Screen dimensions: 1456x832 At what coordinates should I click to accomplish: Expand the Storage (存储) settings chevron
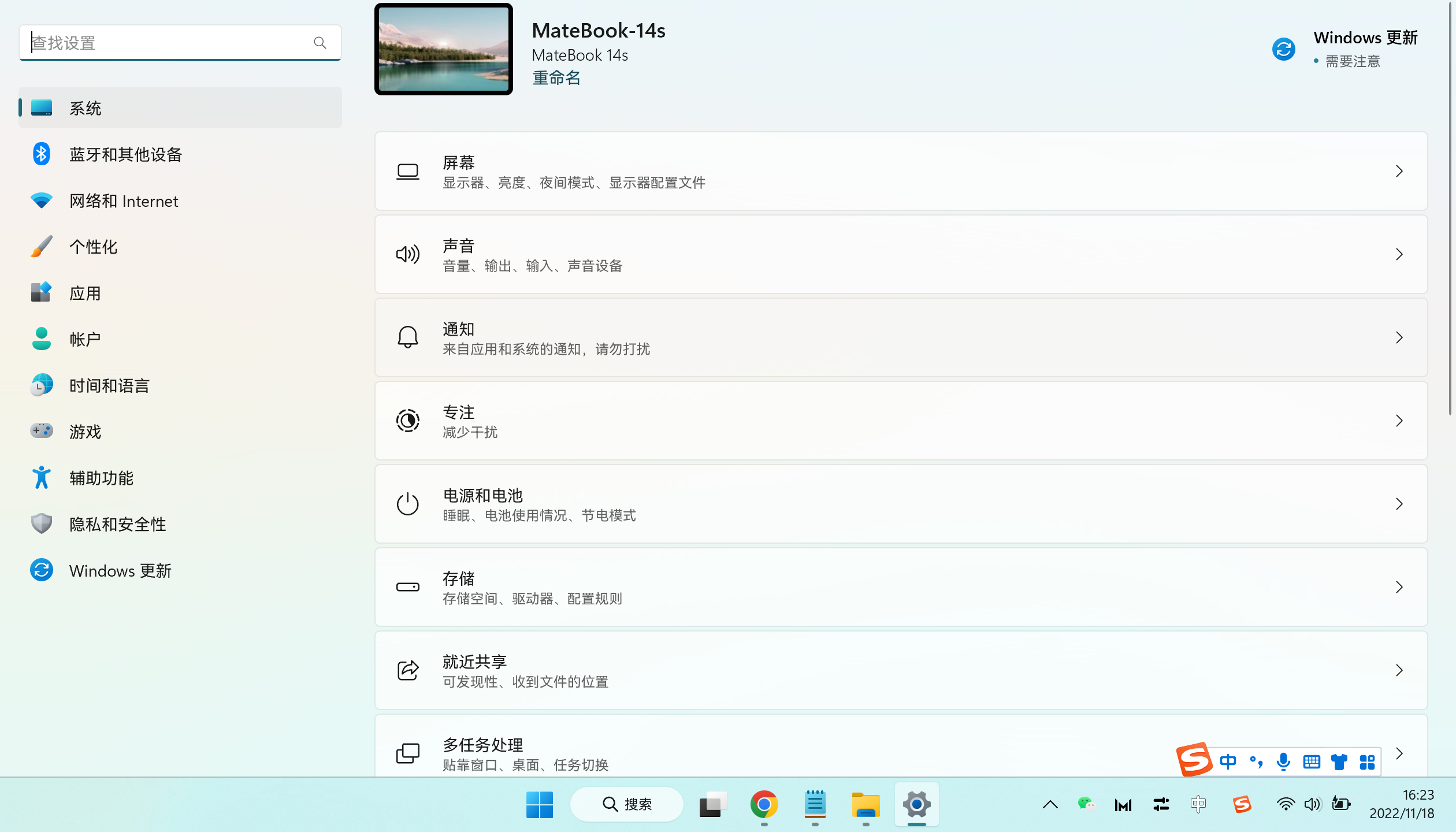pos(1399,587)
